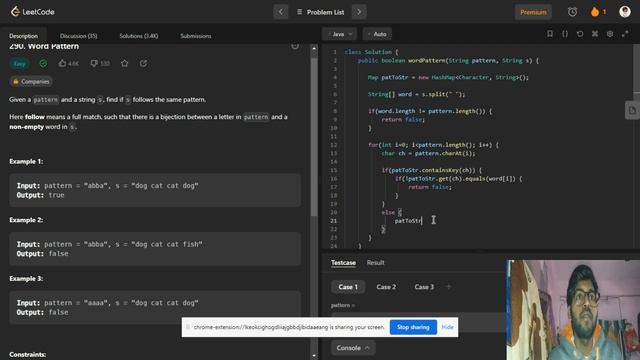Click the webcam video thumbnail
Viewport: 640px width, 360px height.
click(x=573, y=310)
